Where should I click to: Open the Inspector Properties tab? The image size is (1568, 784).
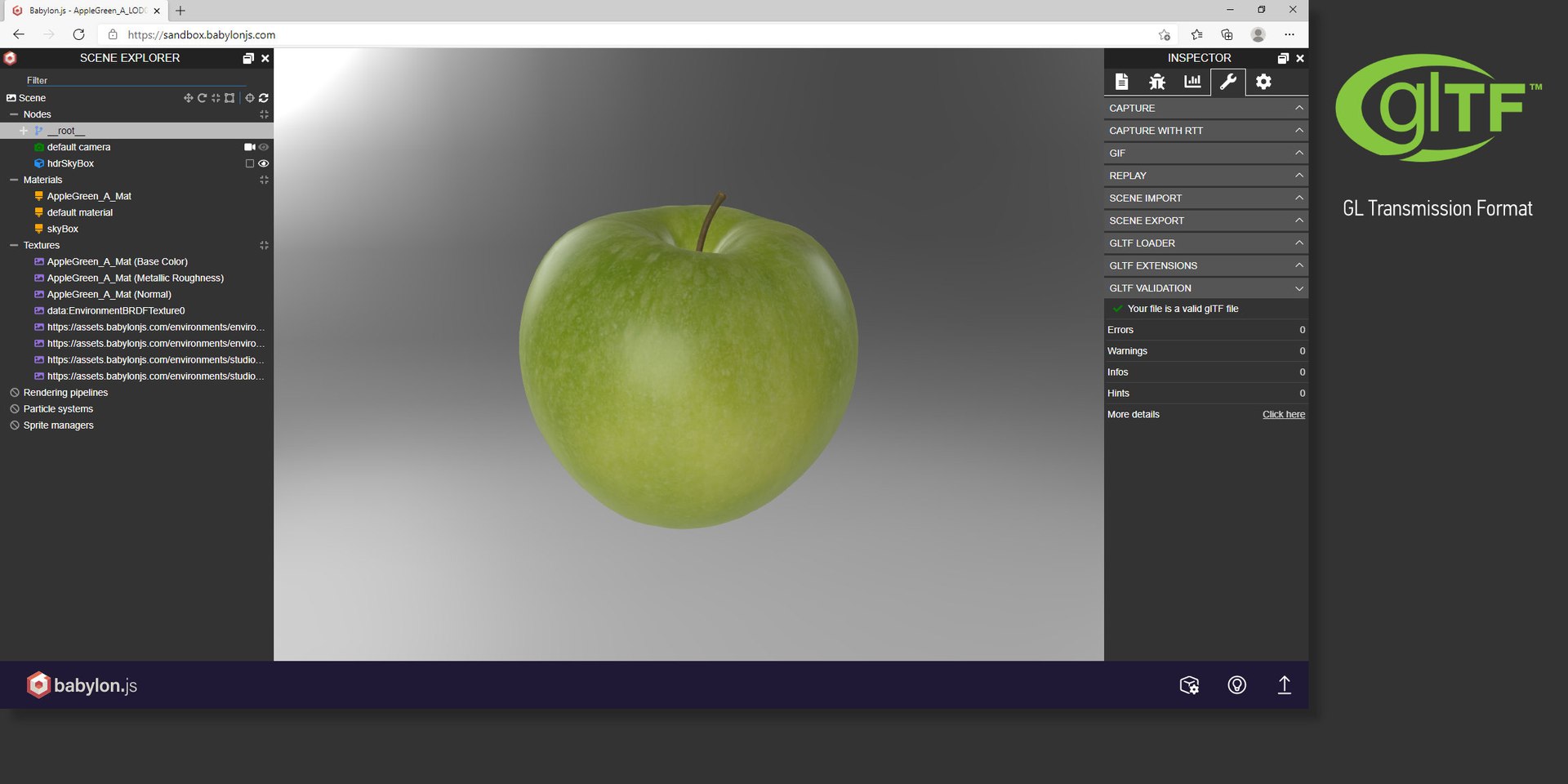[x=1122, y=82]
